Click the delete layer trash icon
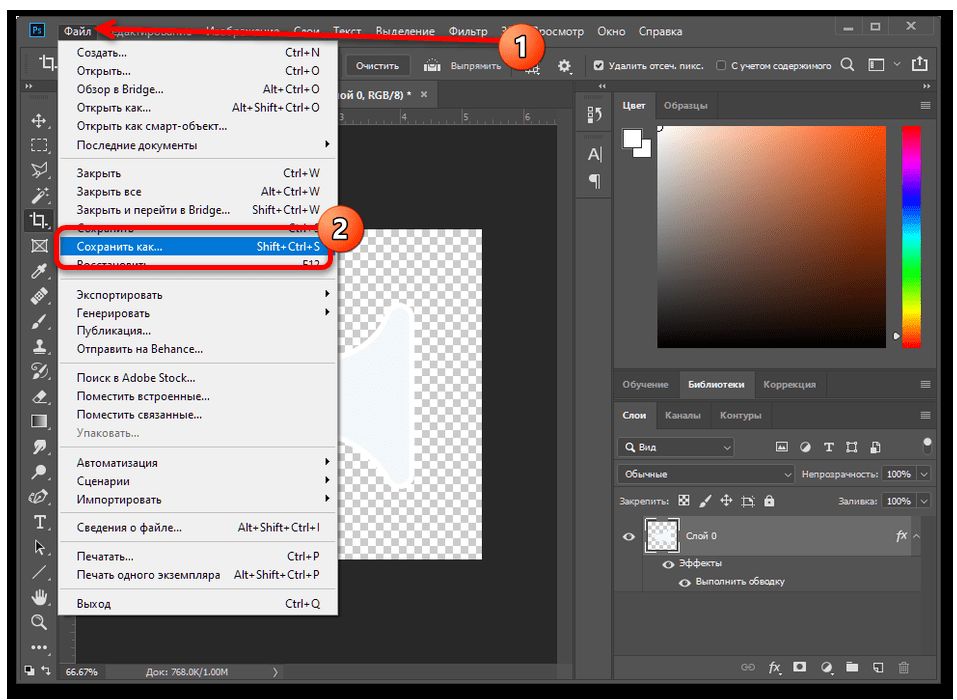Image resolution: width=957 pixels, height=700 pixels. click(904, 667)
